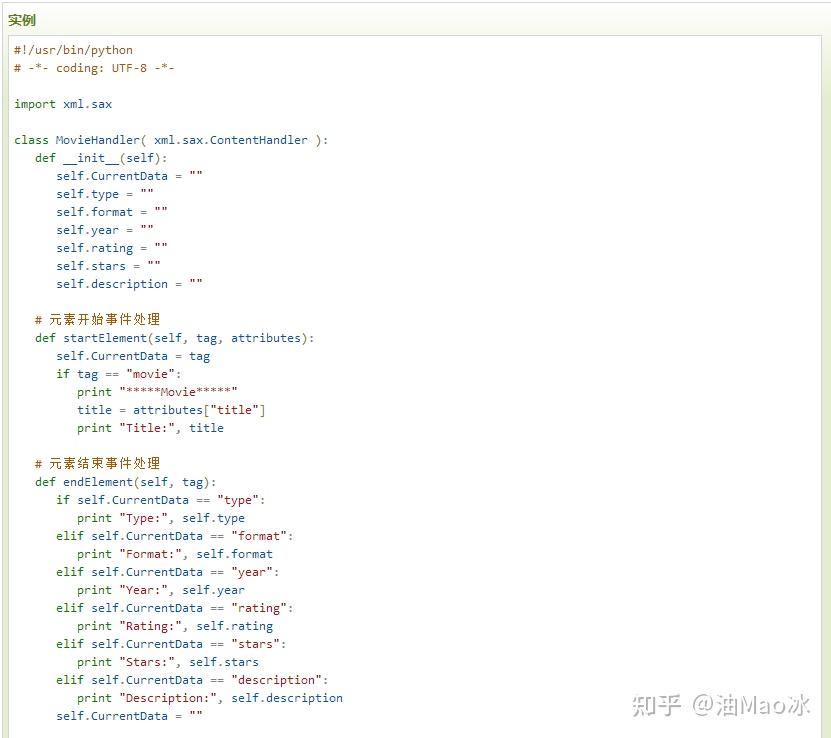
Task: Click the 'elif self.CurrentData == "rating":' line
Action: (174, 609)
